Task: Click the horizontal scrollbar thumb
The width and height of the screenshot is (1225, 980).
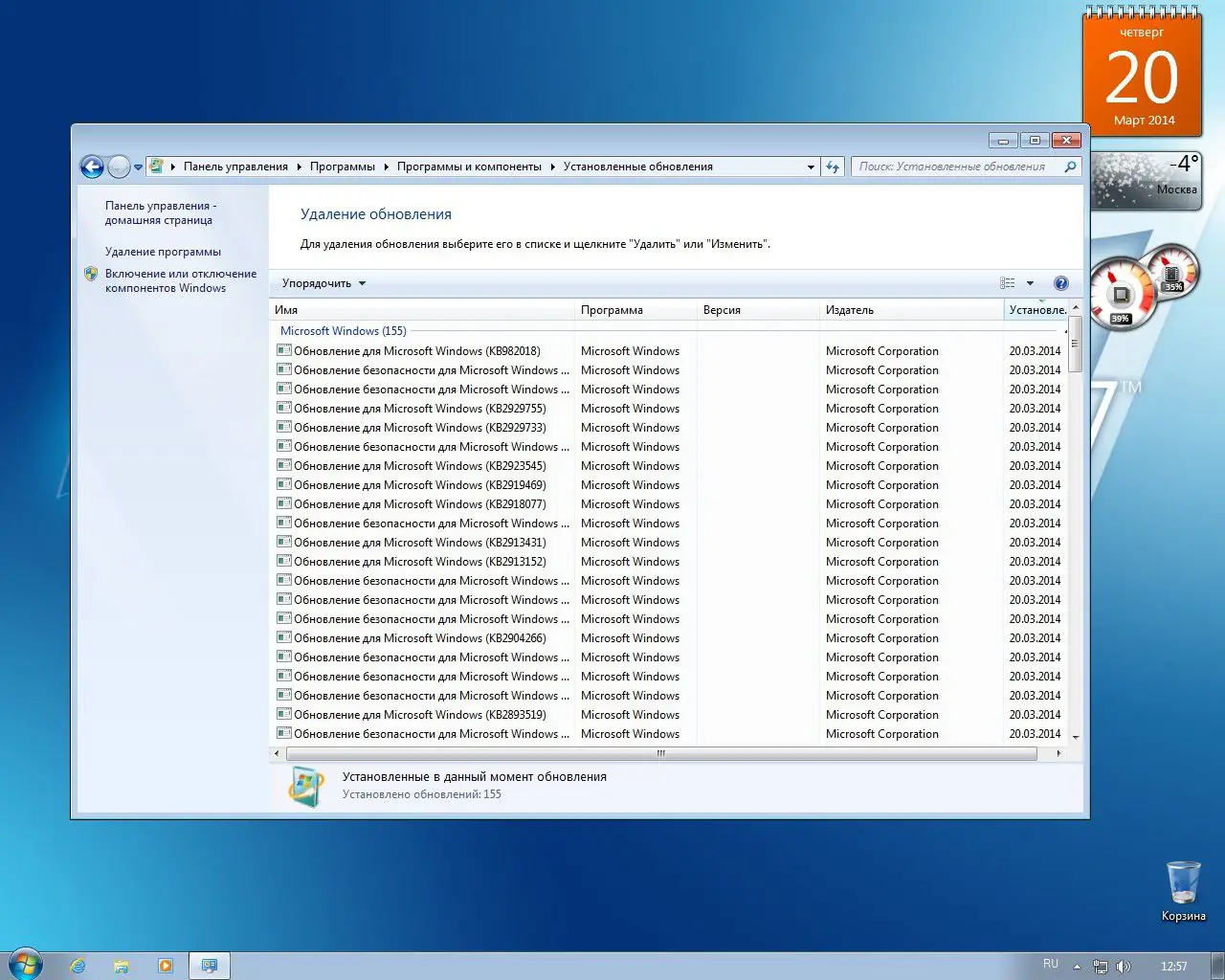Action: click(x=661, y=754)
